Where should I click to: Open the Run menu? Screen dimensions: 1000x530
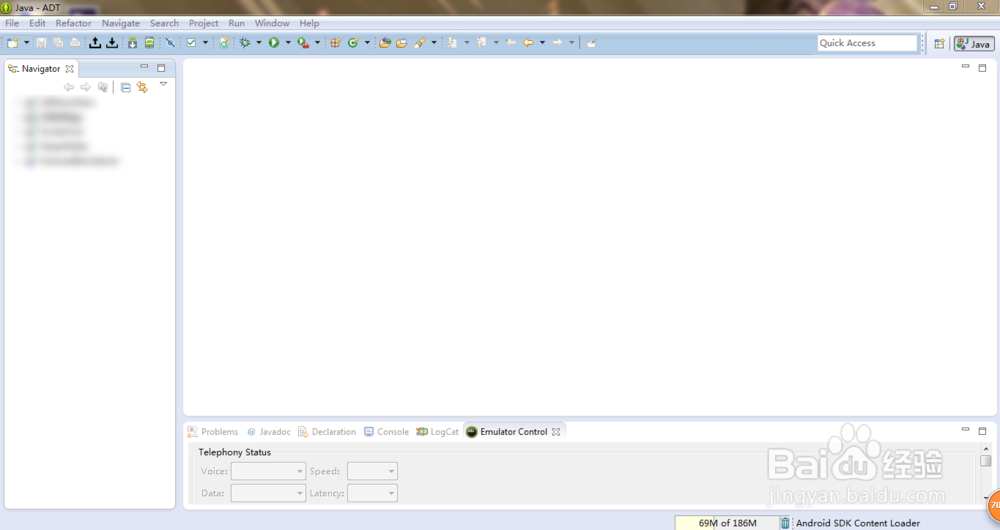pyautogui.click(x=237, y=23)
